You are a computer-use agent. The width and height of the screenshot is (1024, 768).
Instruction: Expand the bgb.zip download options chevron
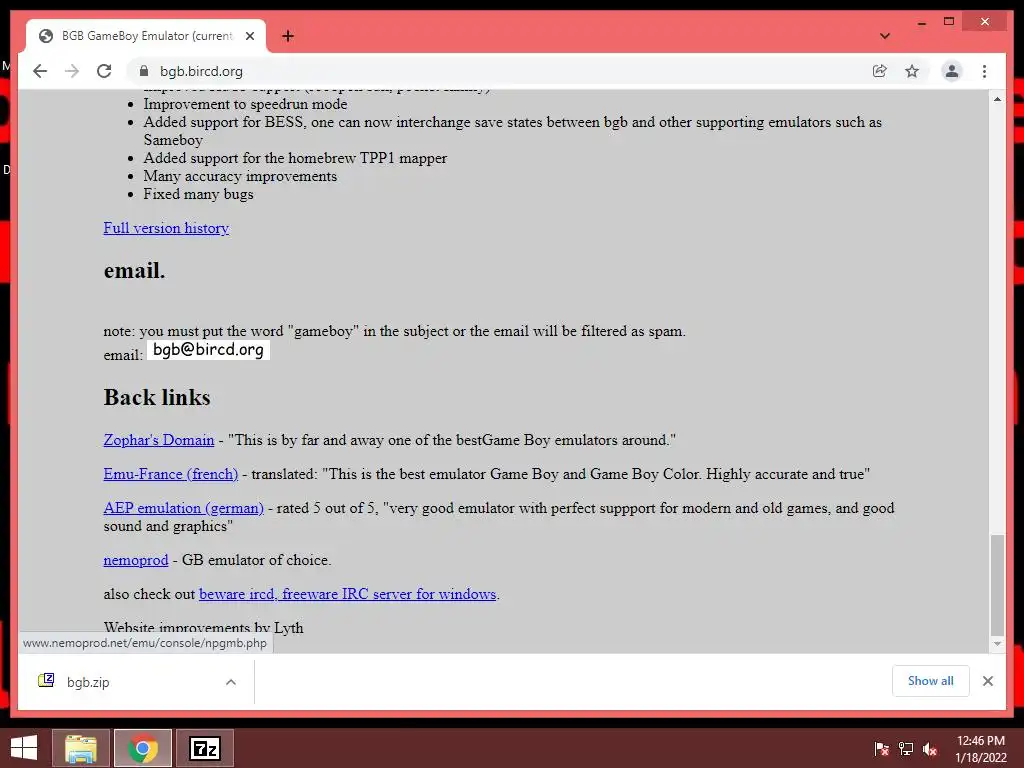click(x=231, y=682)
